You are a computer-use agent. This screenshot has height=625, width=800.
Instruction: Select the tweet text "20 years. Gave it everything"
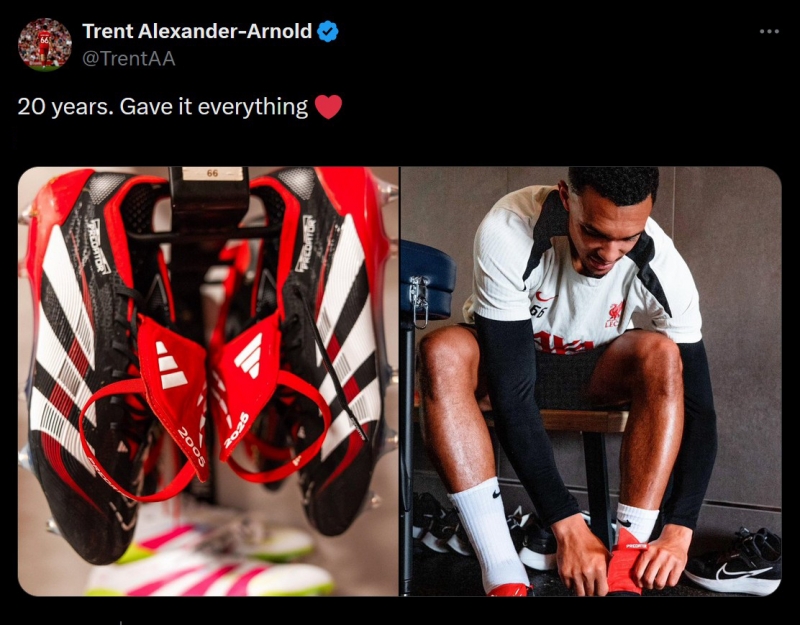tap(163, 107)
